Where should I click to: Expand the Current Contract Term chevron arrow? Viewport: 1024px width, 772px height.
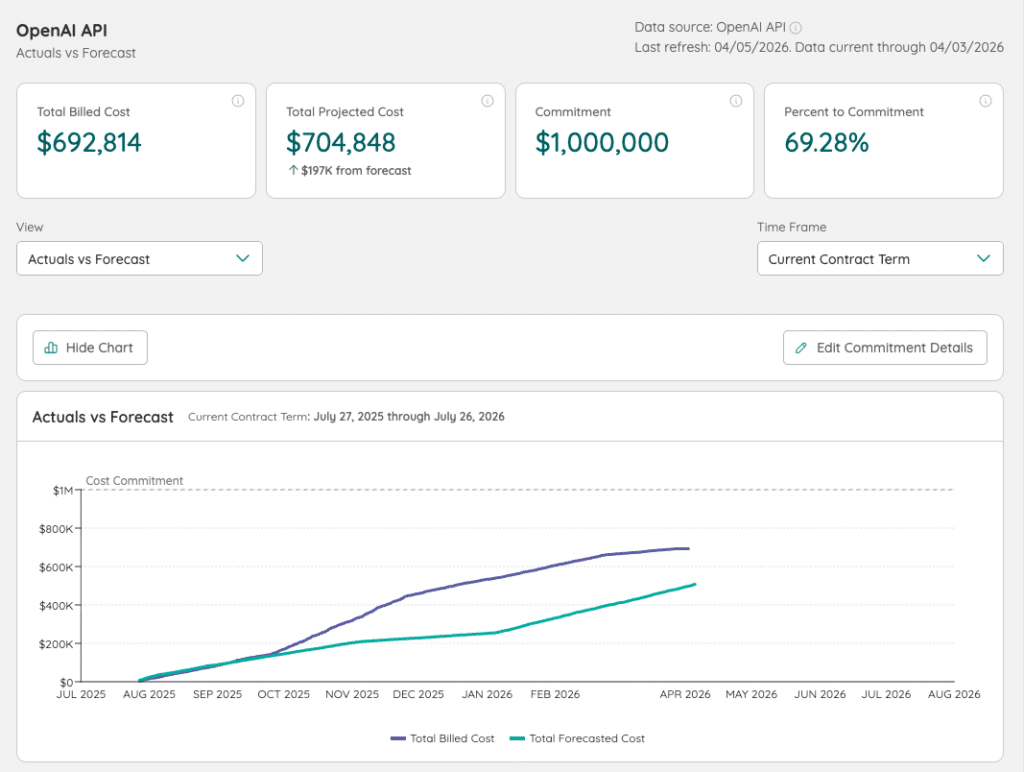point(982,259)
